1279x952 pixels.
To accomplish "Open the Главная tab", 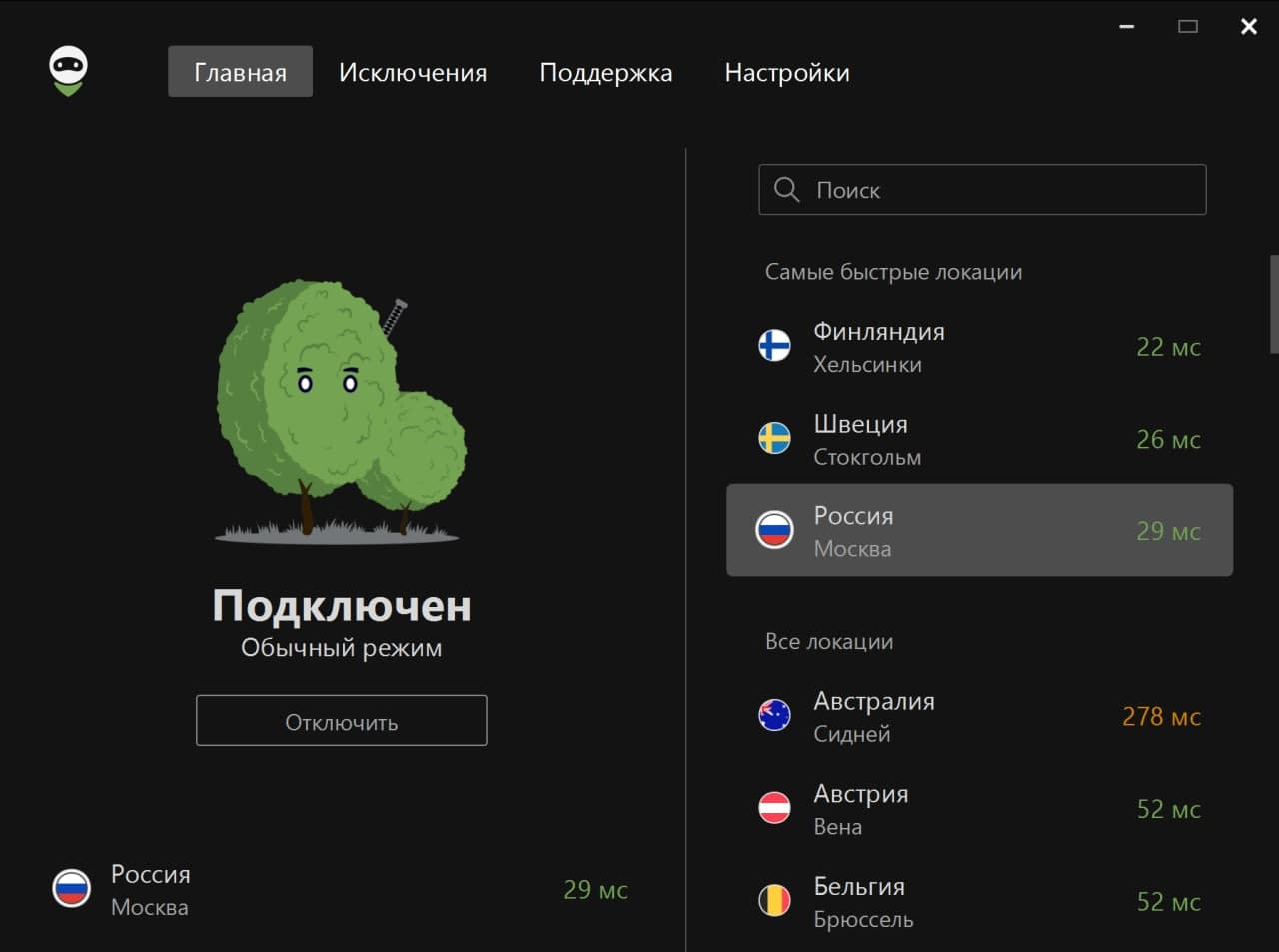I will coord(240,72).
